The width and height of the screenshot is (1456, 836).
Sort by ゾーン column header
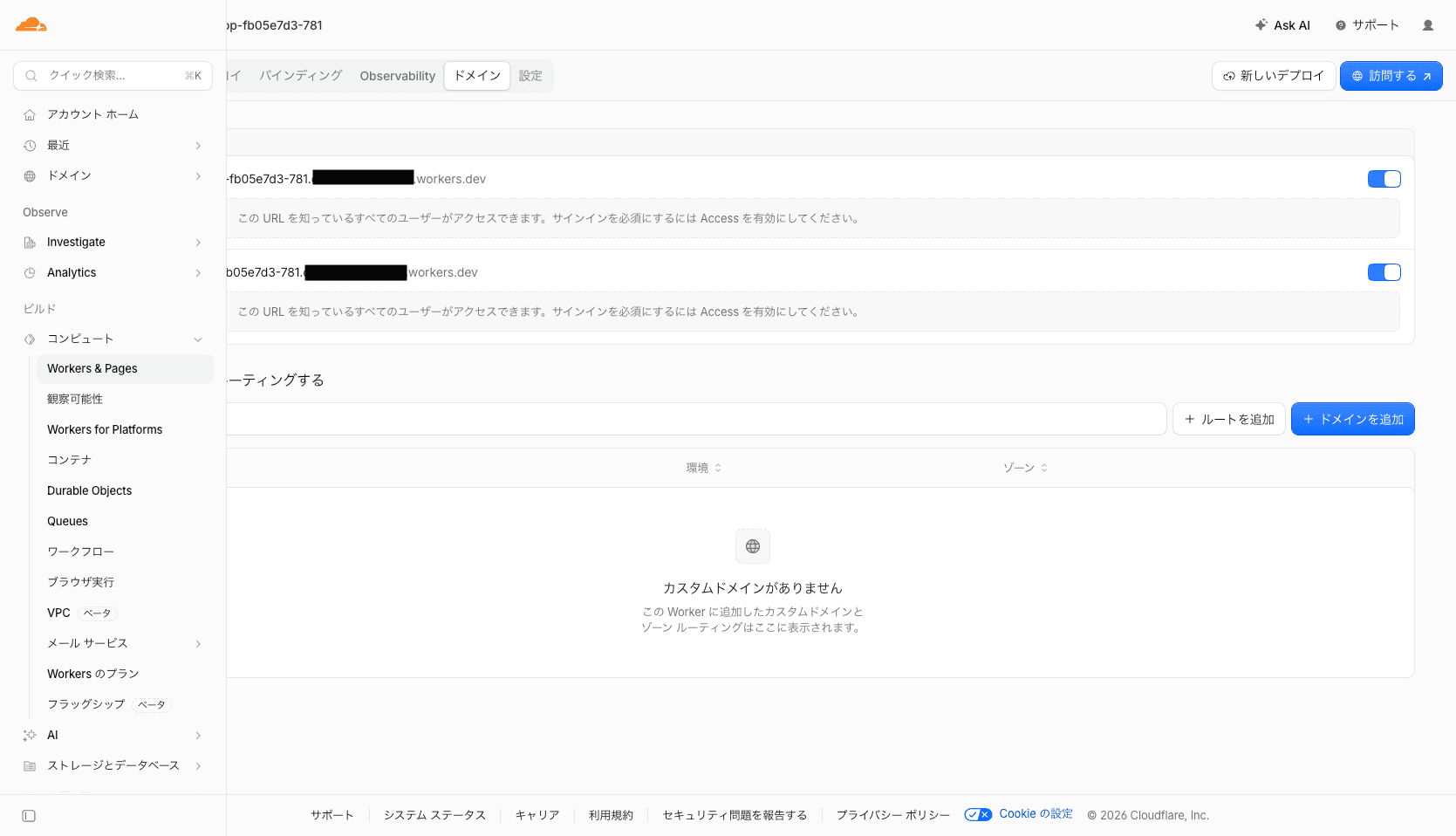click(x=1025, y=468)
